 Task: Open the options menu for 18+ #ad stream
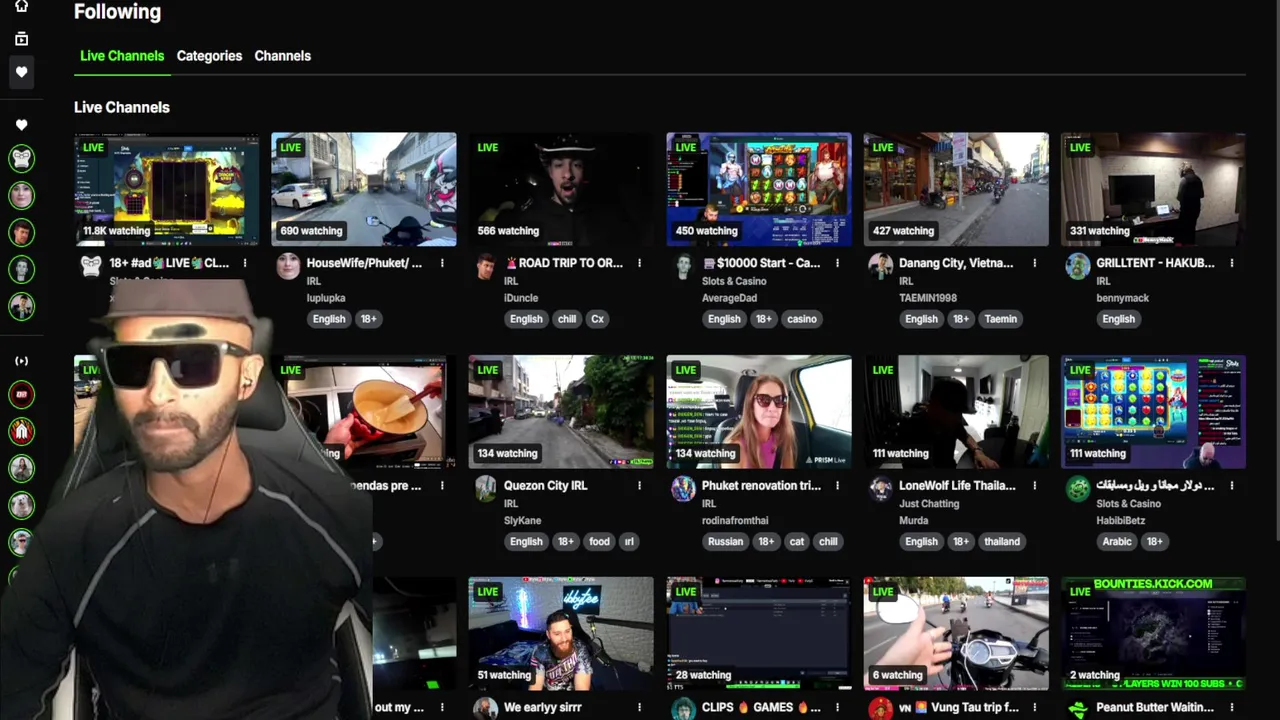tap(244, 263)
